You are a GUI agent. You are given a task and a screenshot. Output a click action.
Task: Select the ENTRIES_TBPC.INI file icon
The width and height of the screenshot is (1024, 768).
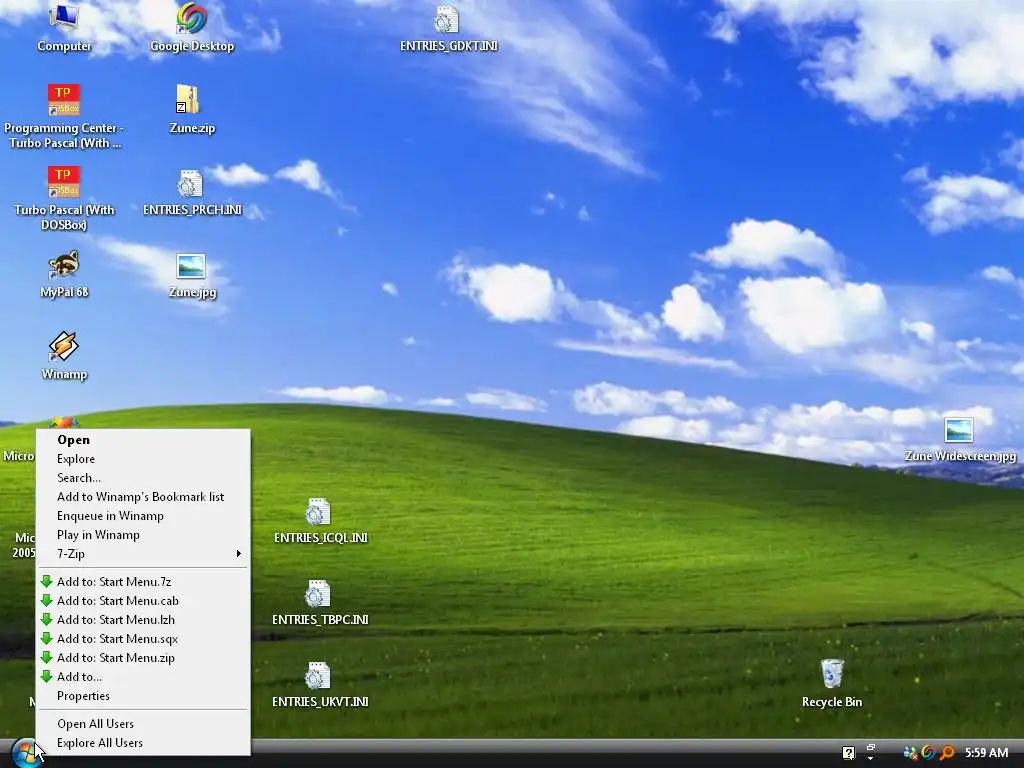[x=320, y=602]
